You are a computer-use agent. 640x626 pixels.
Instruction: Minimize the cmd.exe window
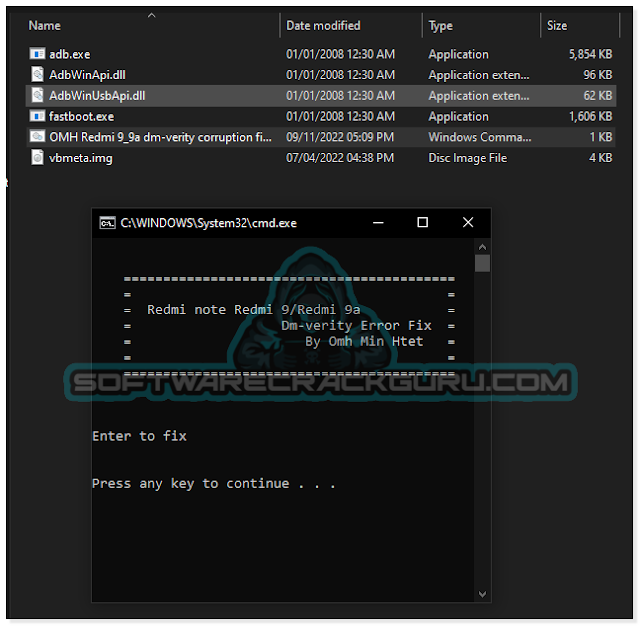coord(378,223)
